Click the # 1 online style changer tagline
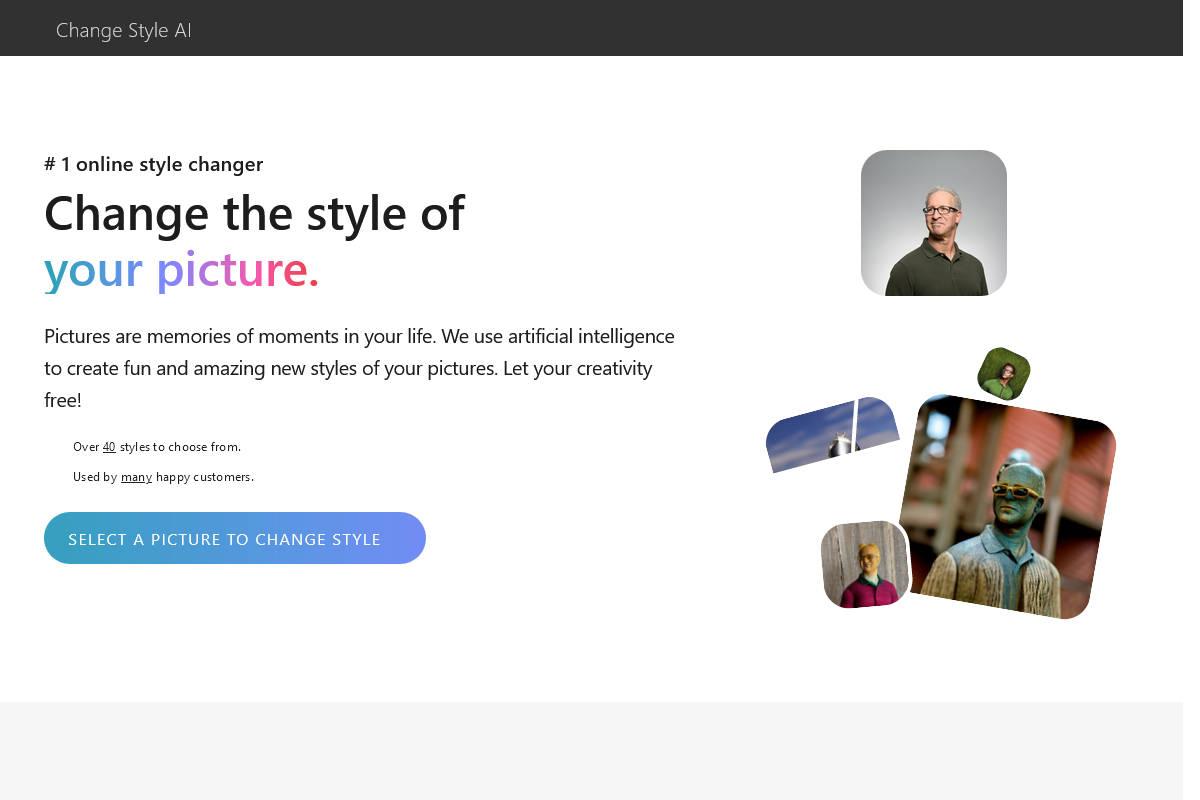The height and width of the screenshot is (800, 1200). click(x=153, y=164)
